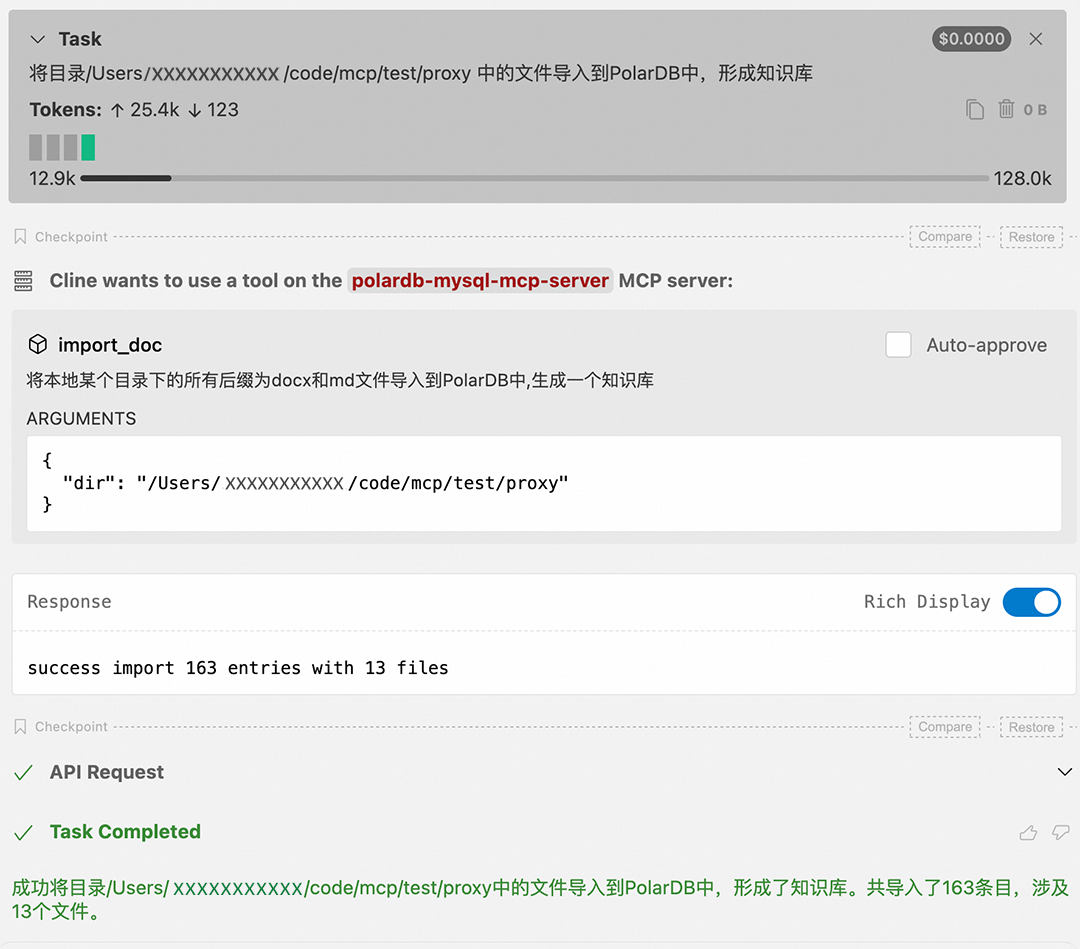Viewport: 1080px width, 949px height.
Task: Enable the Auto-approve checkbox
Action: 898,345
